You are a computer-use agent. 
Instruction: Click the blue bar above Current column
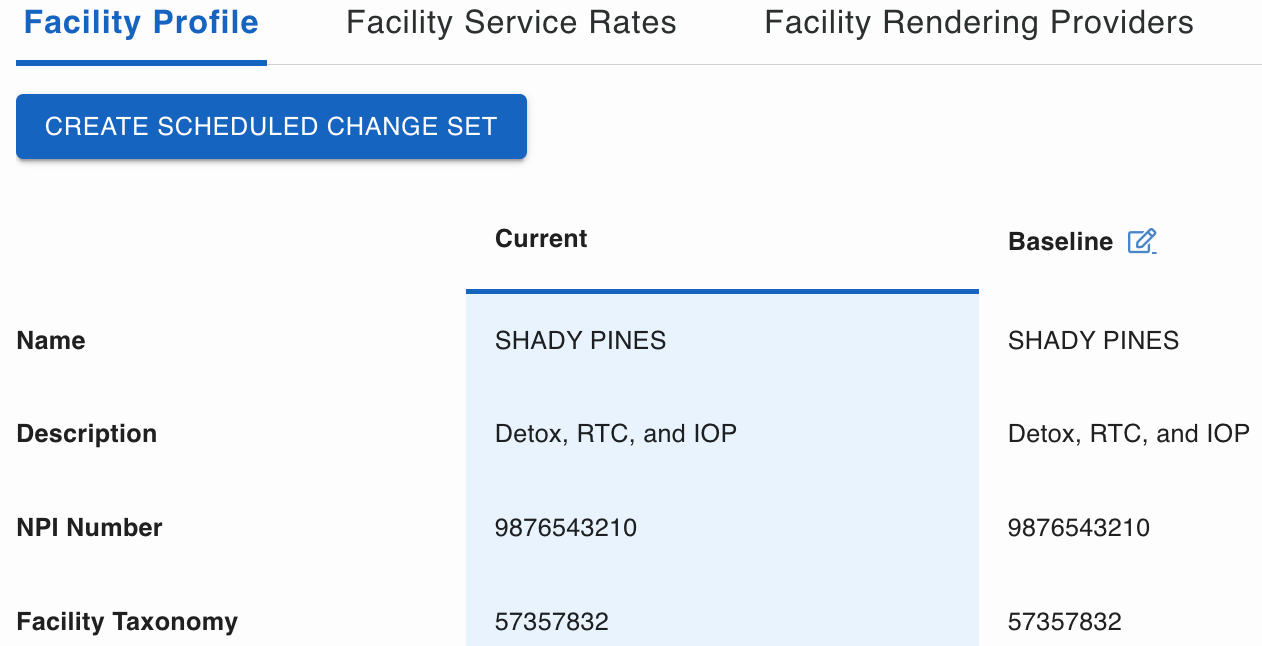coord(721,291)
